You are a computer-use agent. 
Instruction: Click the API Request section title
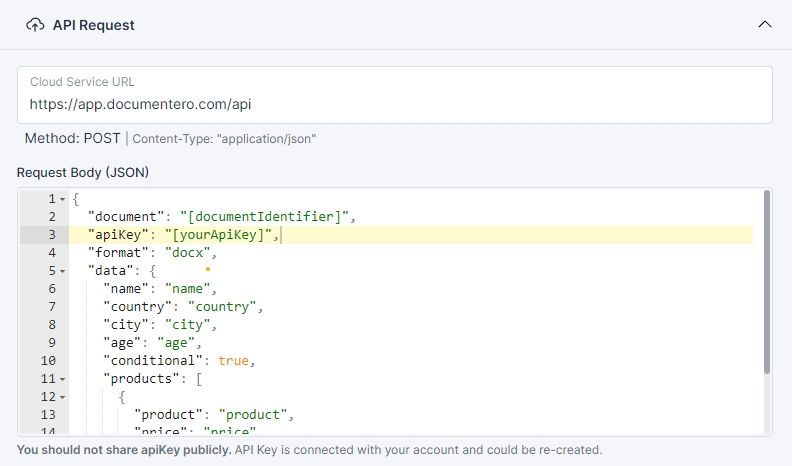[x=93, y=25]
